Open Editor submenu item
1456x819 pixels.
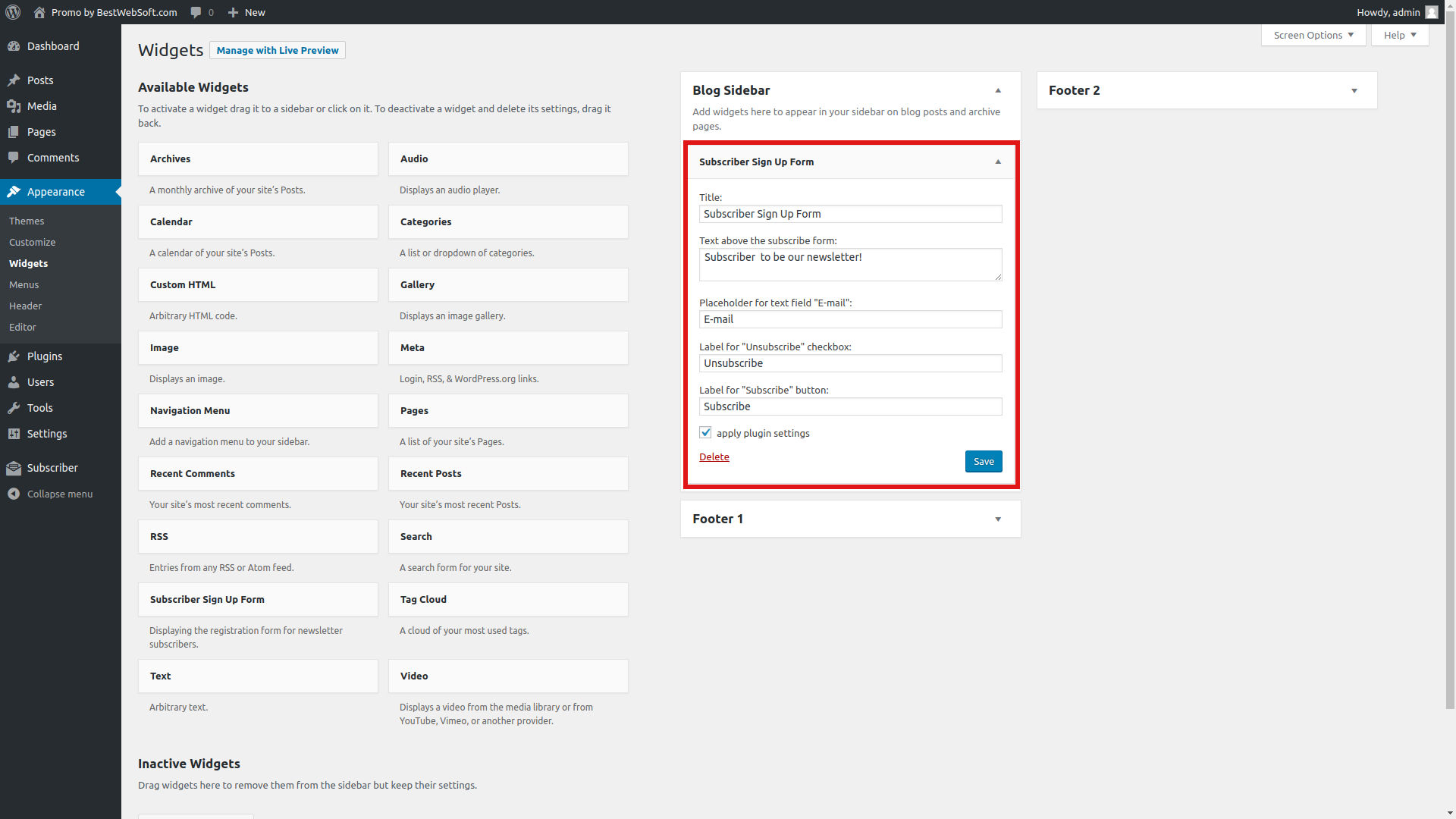22,327
